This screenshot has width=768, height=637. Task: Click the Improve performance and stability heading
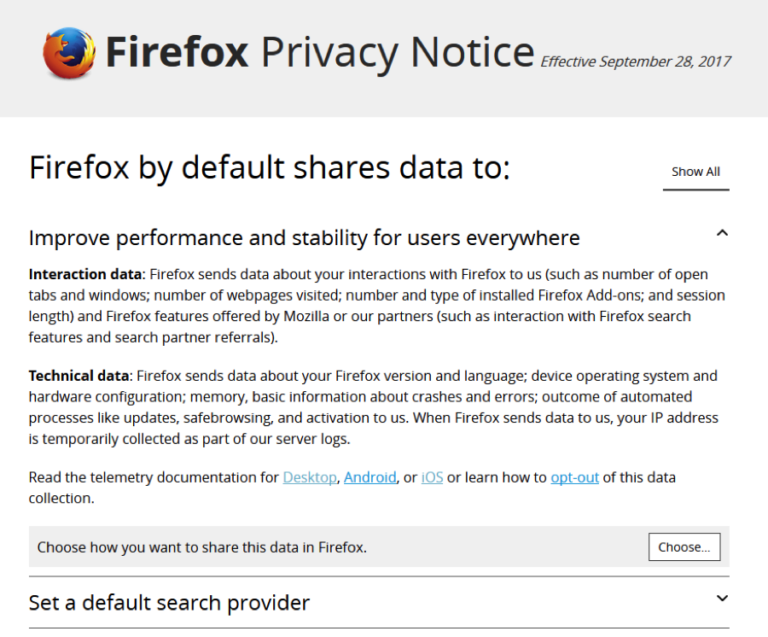304,238
